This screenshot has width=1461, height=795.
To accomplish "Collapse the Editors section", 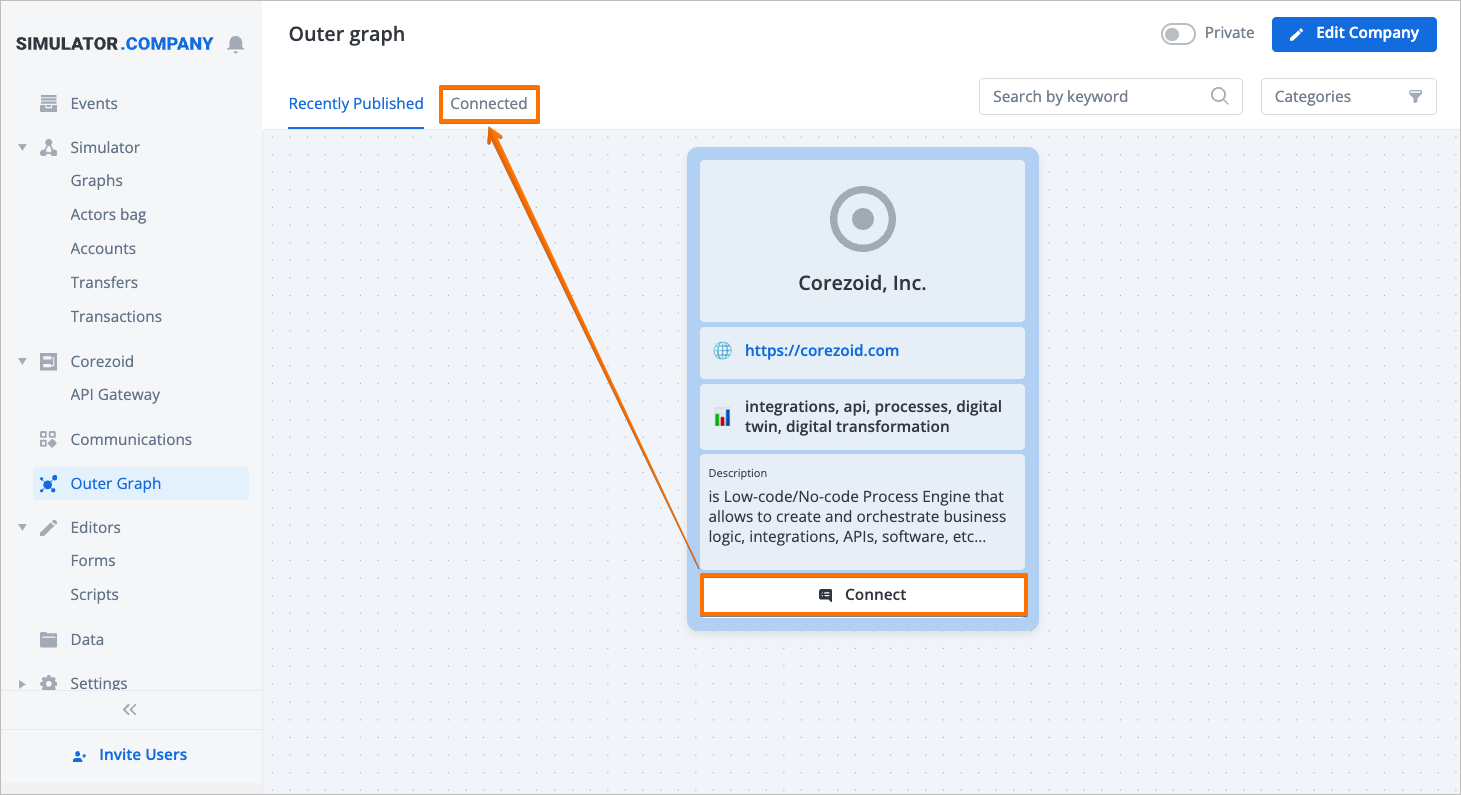I will 22,527.
